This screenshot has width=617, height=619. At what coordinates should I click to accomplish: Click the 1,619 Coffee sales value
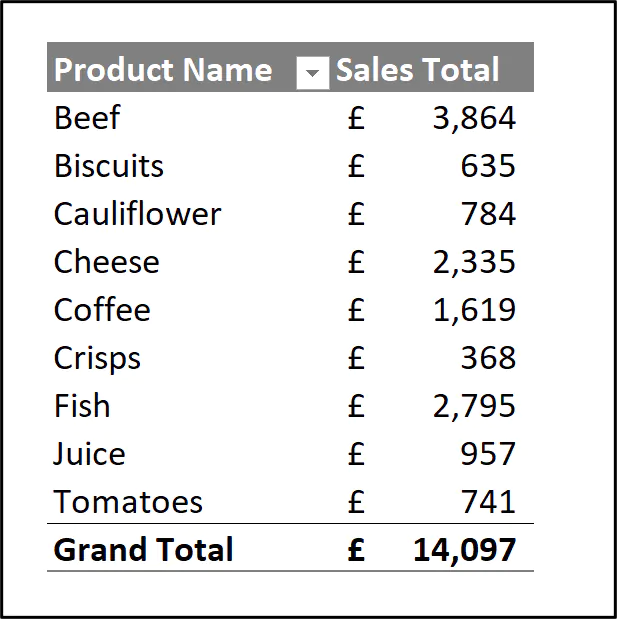point(474,310)
